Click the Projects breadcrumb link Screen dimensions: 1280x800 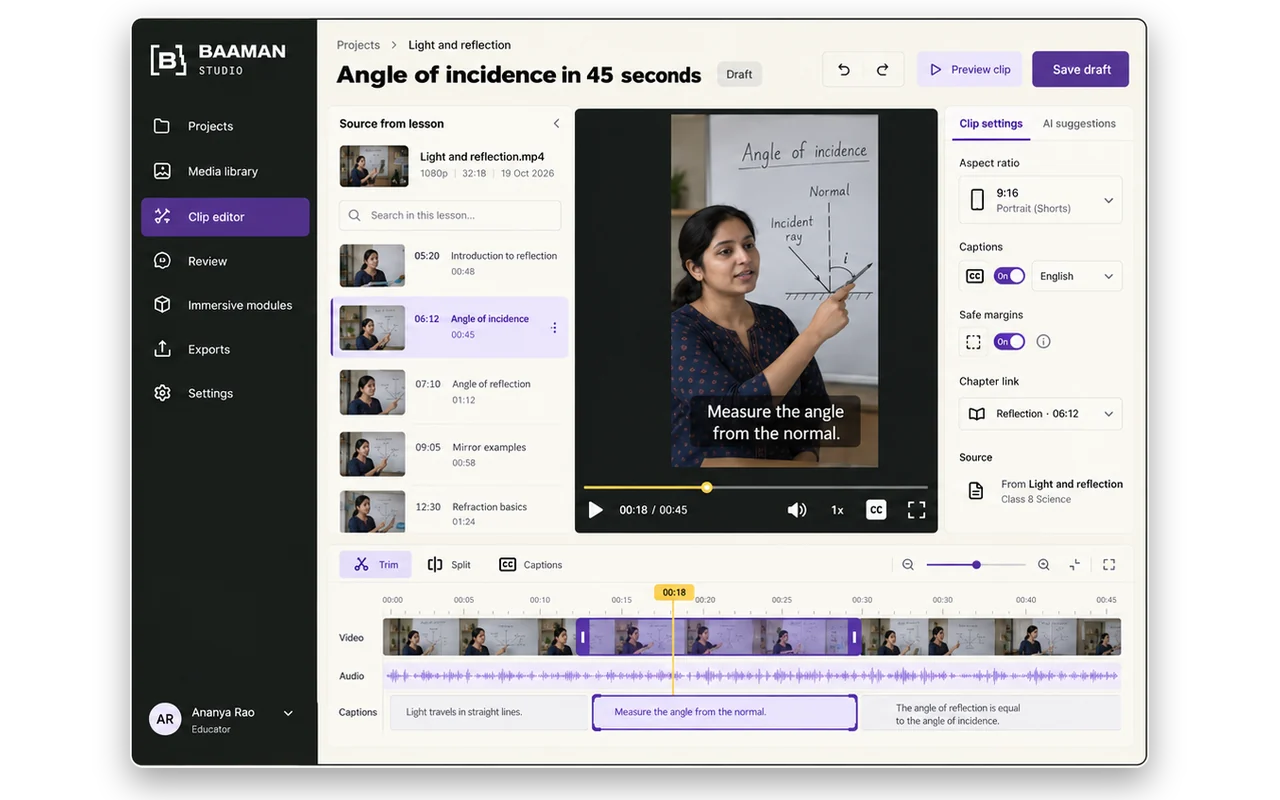(358, 45)
